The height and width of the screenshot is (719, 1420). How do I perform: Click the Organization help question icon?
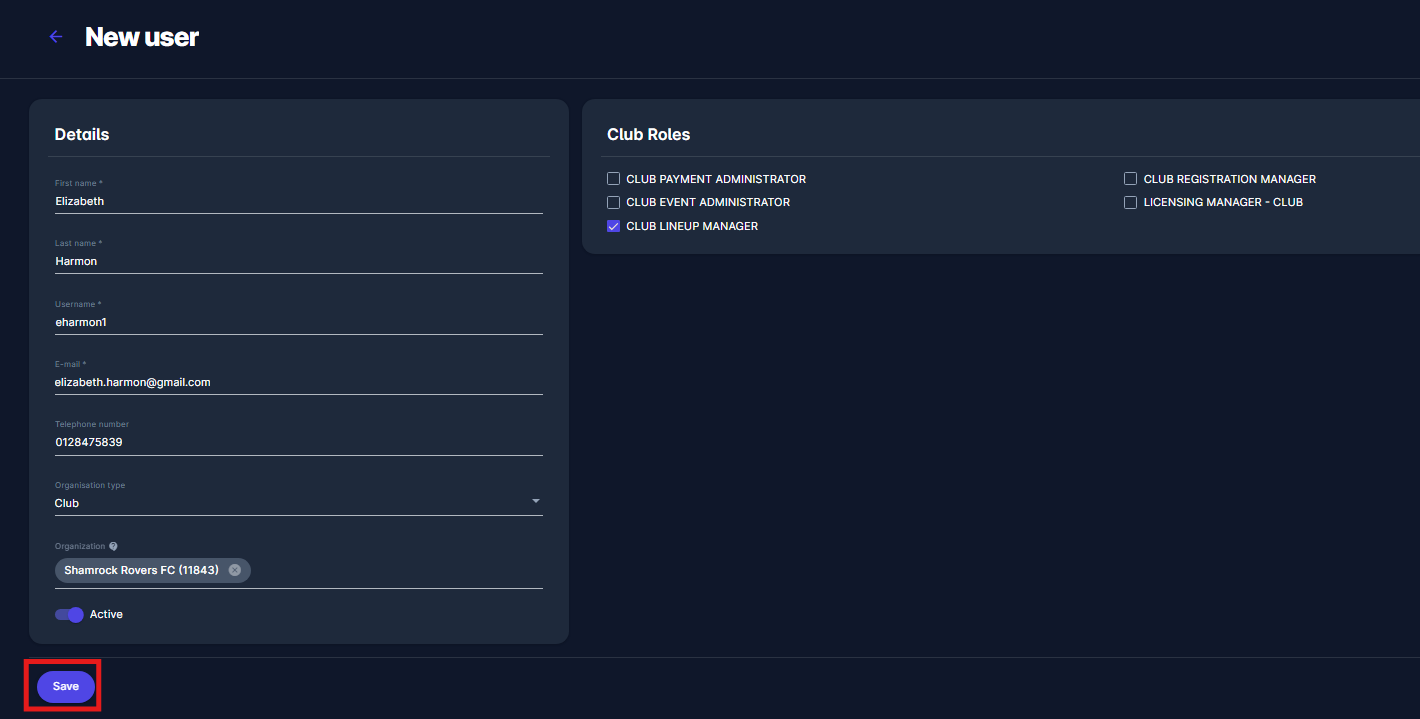point(113,546)
